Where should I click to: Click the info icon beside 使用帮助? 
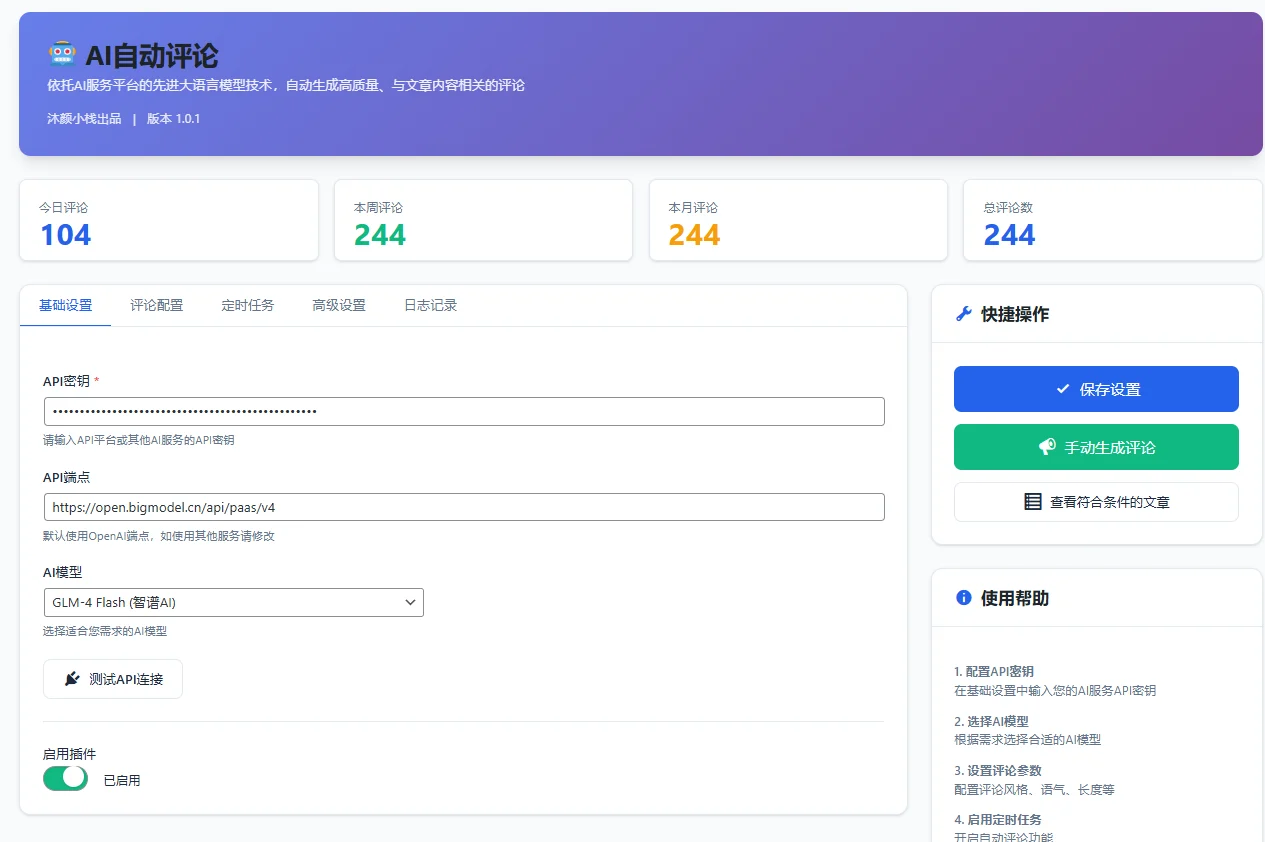coord(964,598)
